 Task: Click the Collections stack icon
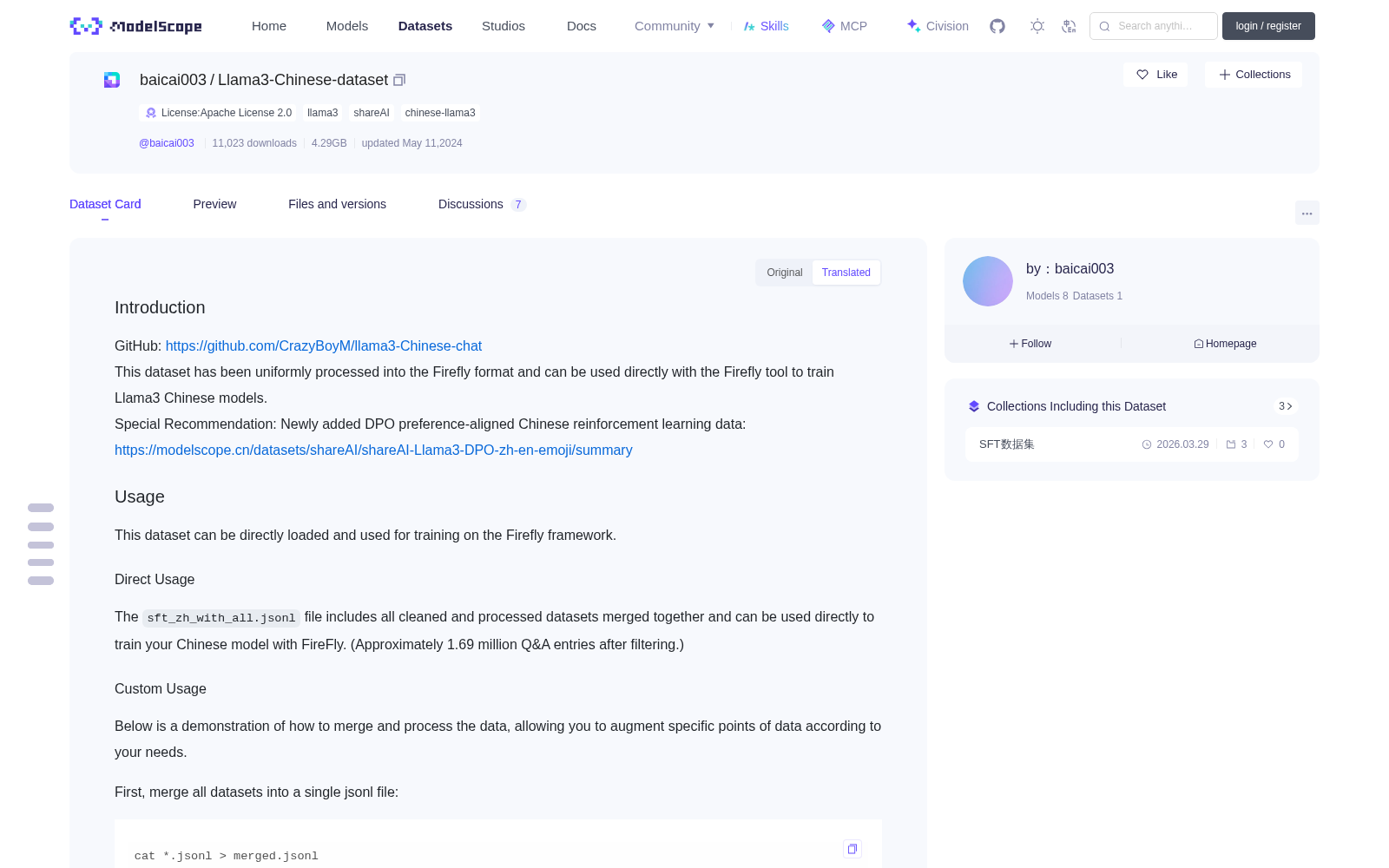[x=974, y=406]
